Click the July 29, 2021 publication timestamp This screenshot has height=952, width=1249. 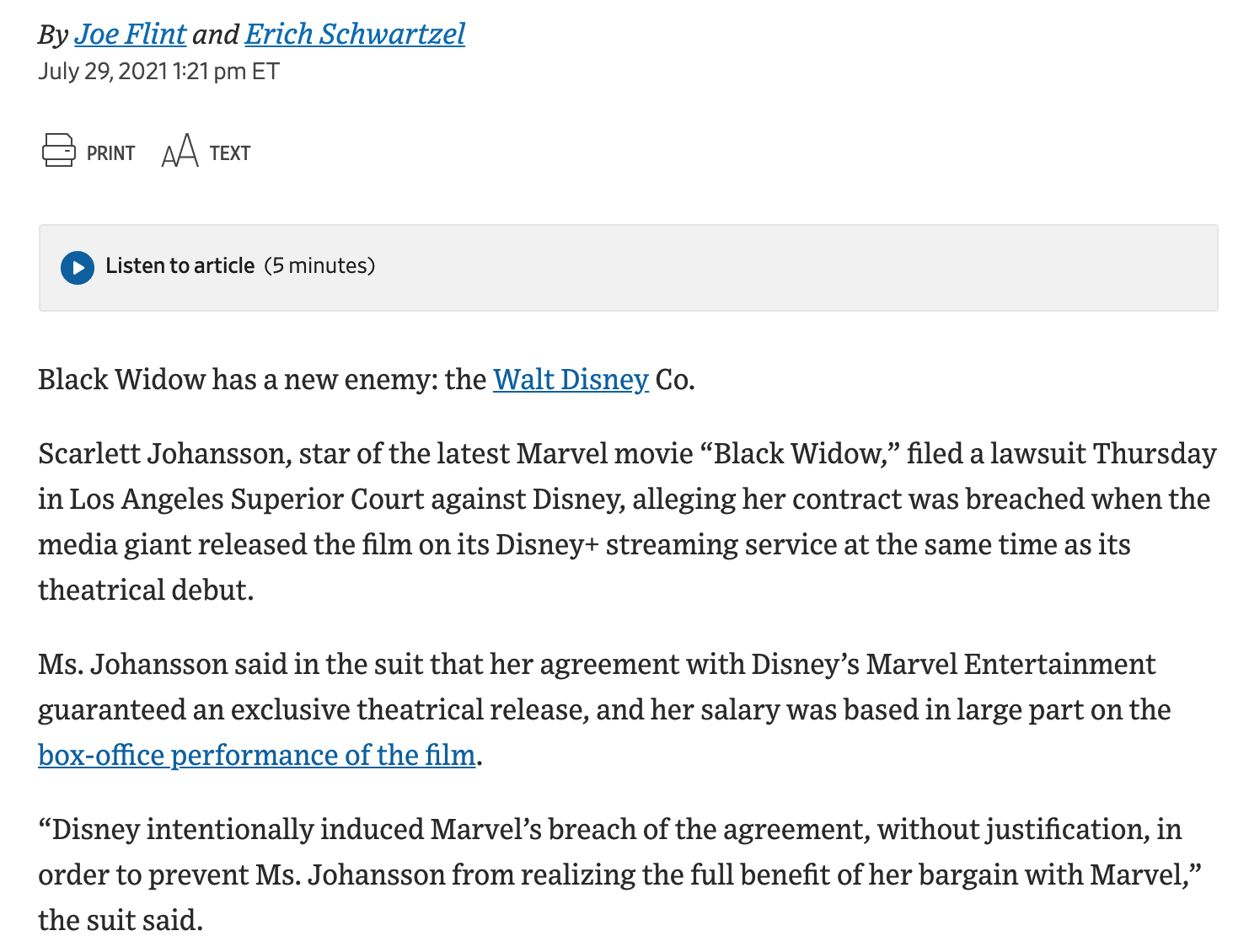coord(158,71)
